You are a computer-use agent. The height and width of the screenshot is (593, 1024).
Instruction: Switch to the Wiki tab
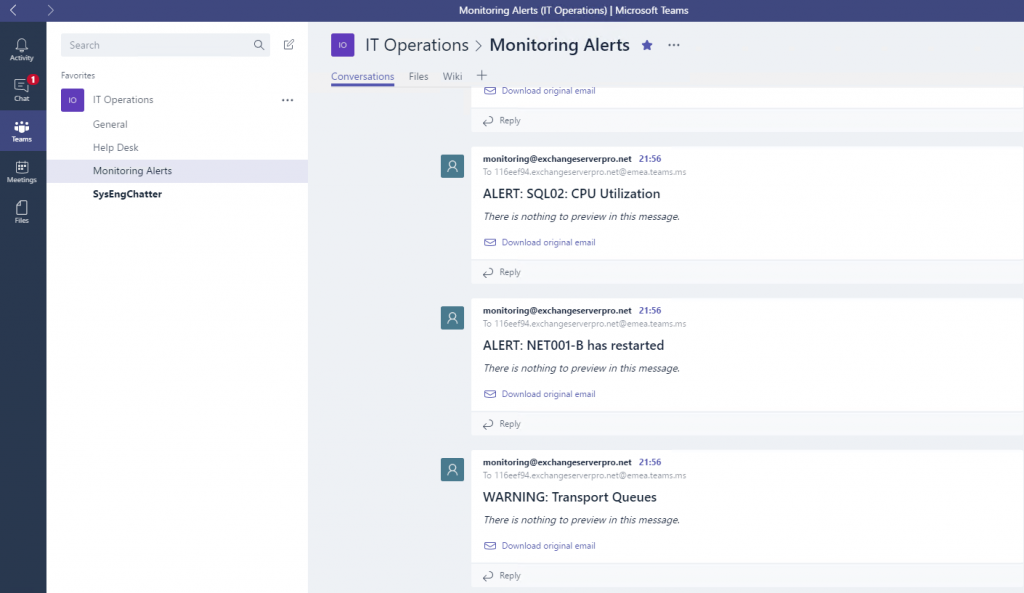(452, 76)
